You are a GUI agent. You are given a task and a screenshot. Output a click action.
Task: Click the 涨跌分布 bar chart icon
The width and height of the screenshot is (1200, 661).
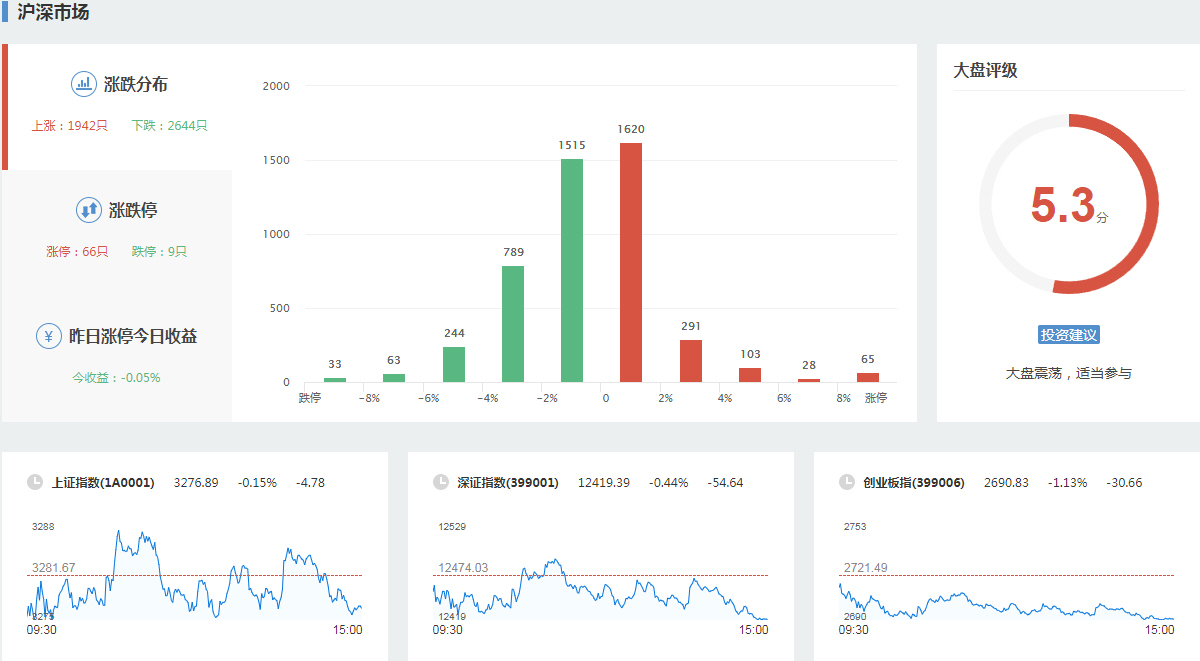(83, 84)
